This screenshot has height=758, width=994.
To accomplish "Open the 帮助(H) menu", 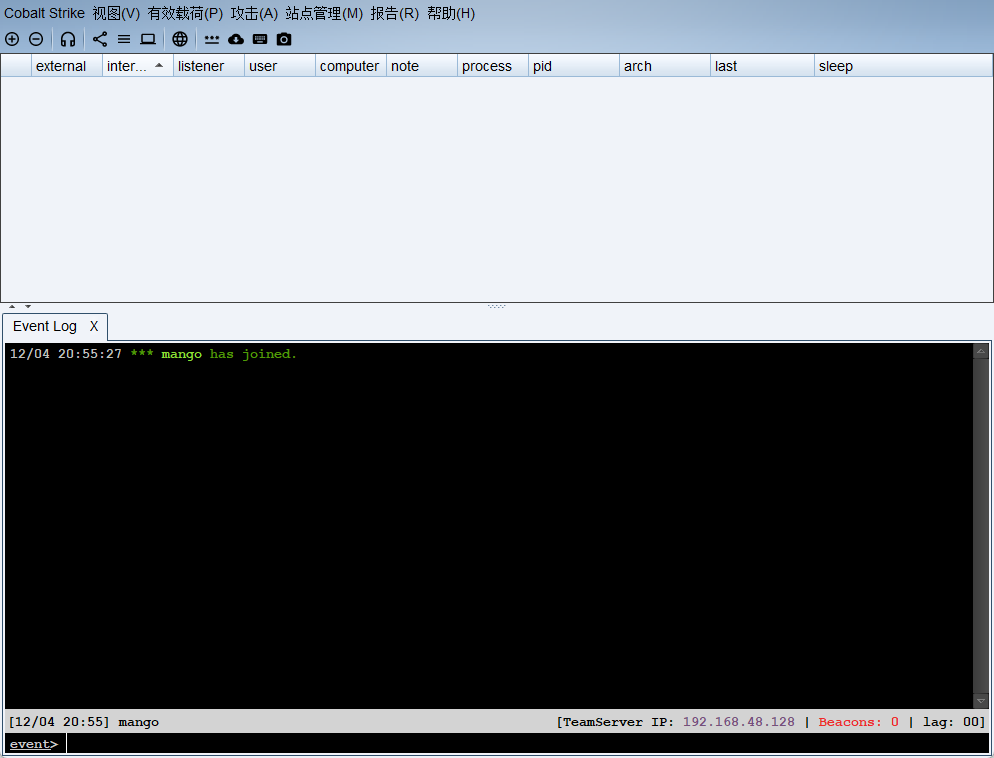I will [451, 13].
